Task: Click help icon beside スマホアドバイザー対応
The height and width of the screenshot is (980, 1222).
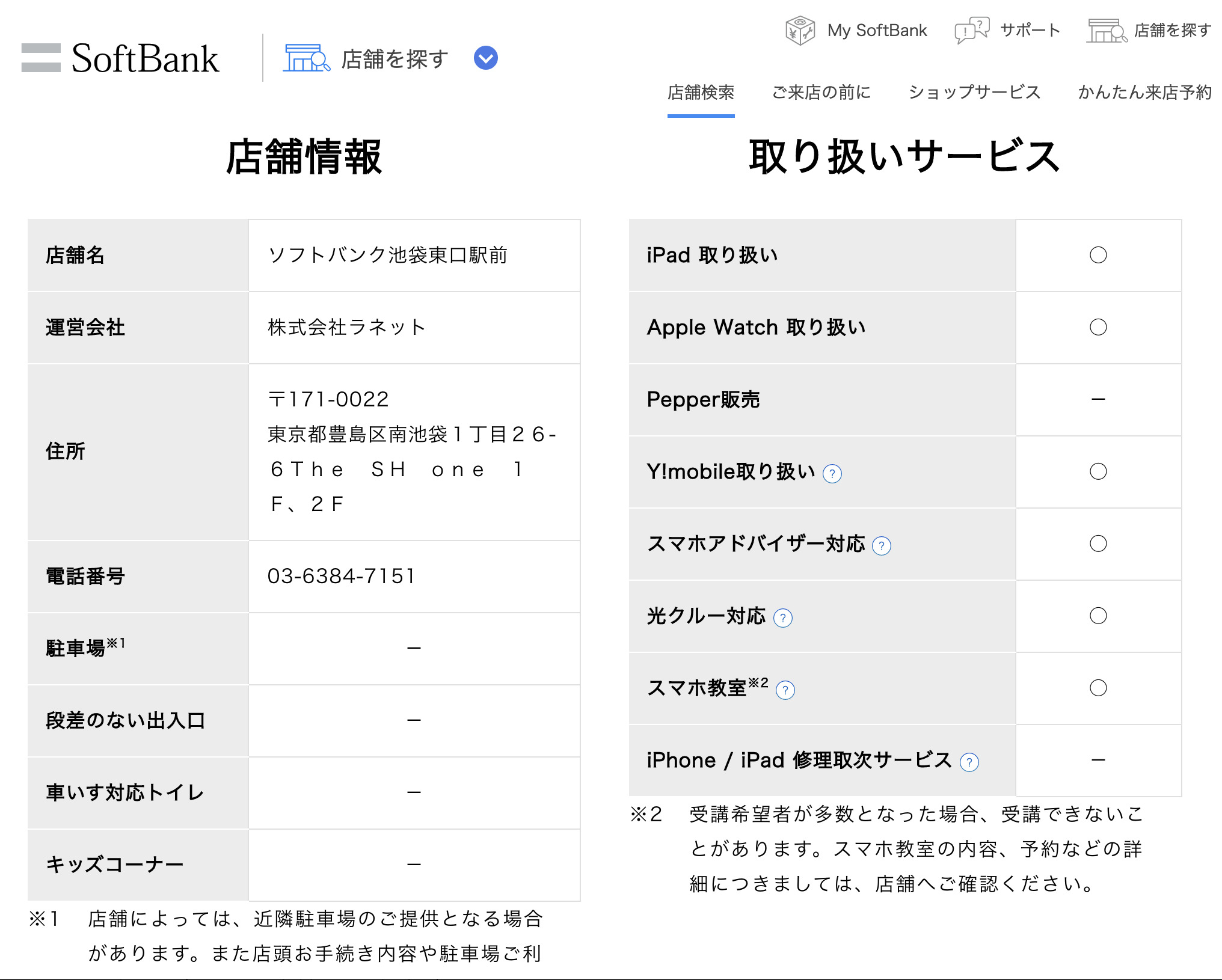Action: pyautogui.click(x=882, y=546)
